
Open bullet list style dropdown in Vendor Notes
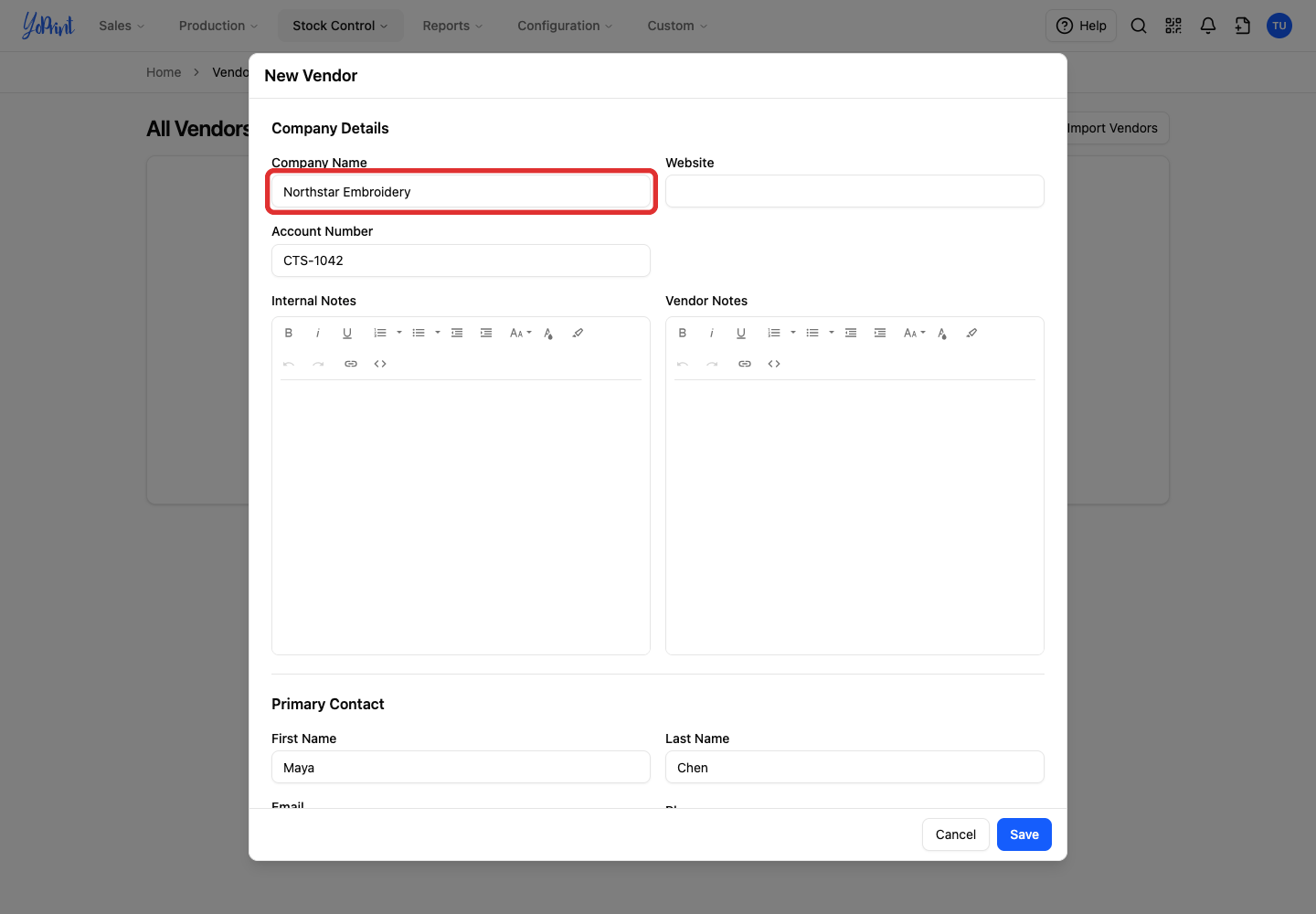point(832,333)
